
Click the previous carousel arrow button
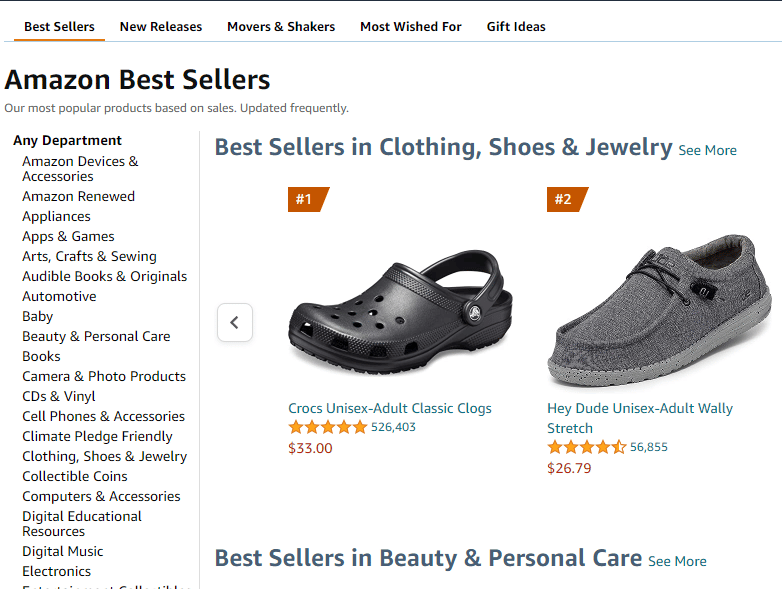coord(235,323)
